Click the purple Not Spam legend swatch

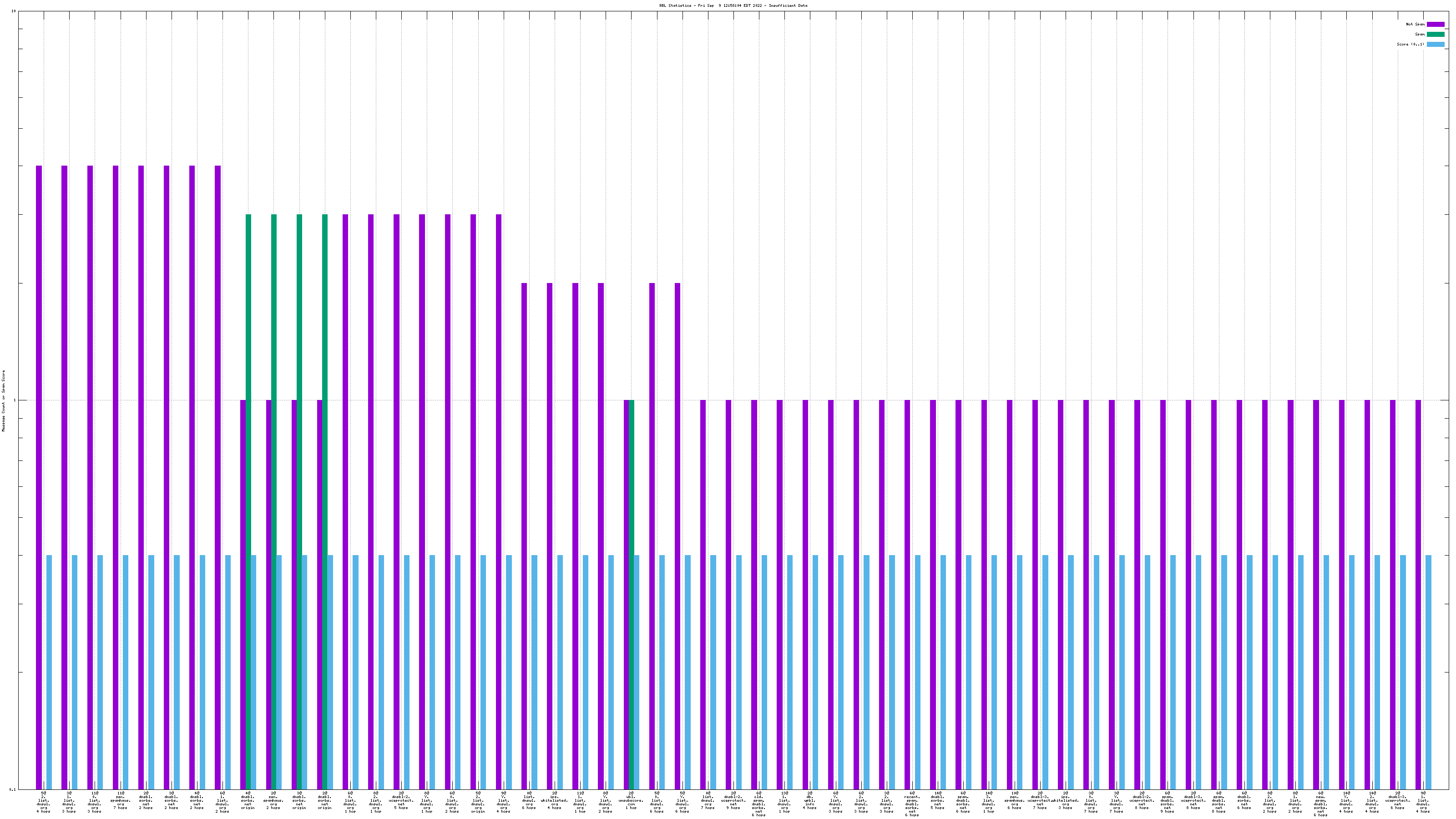1435,24
